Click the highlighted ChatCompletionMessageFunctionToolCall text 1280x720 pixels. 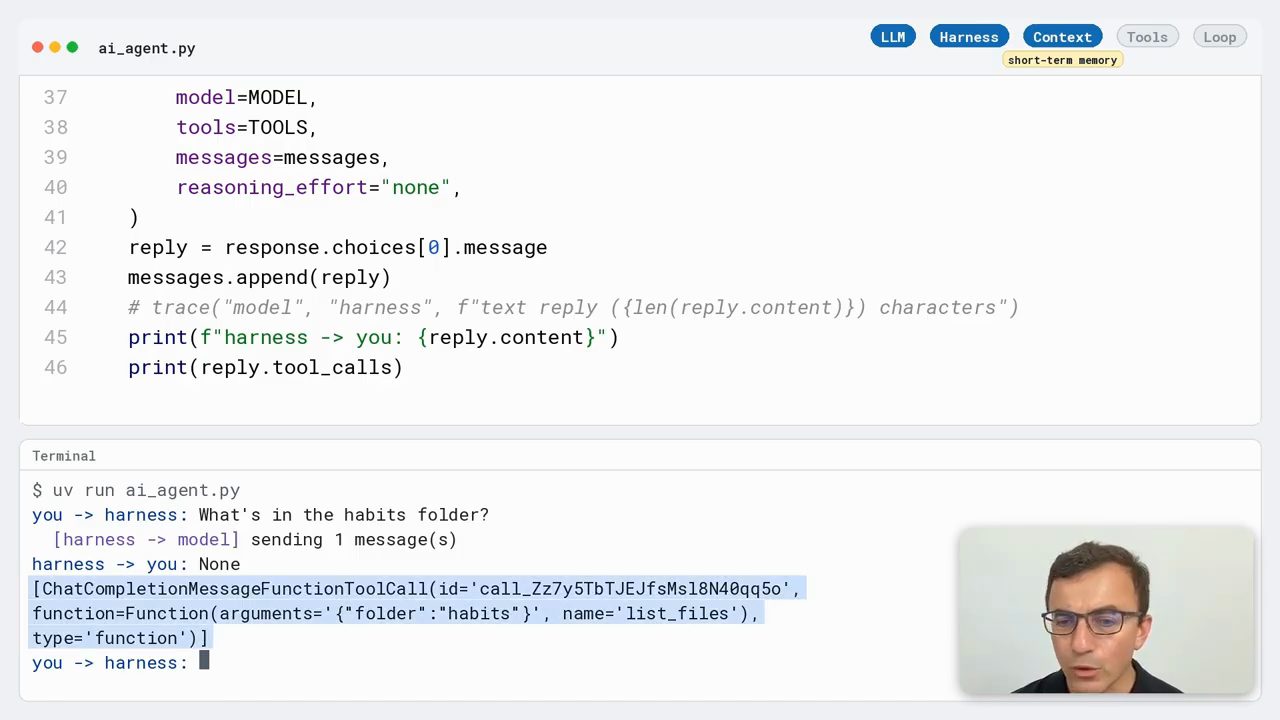coord(417,589)
